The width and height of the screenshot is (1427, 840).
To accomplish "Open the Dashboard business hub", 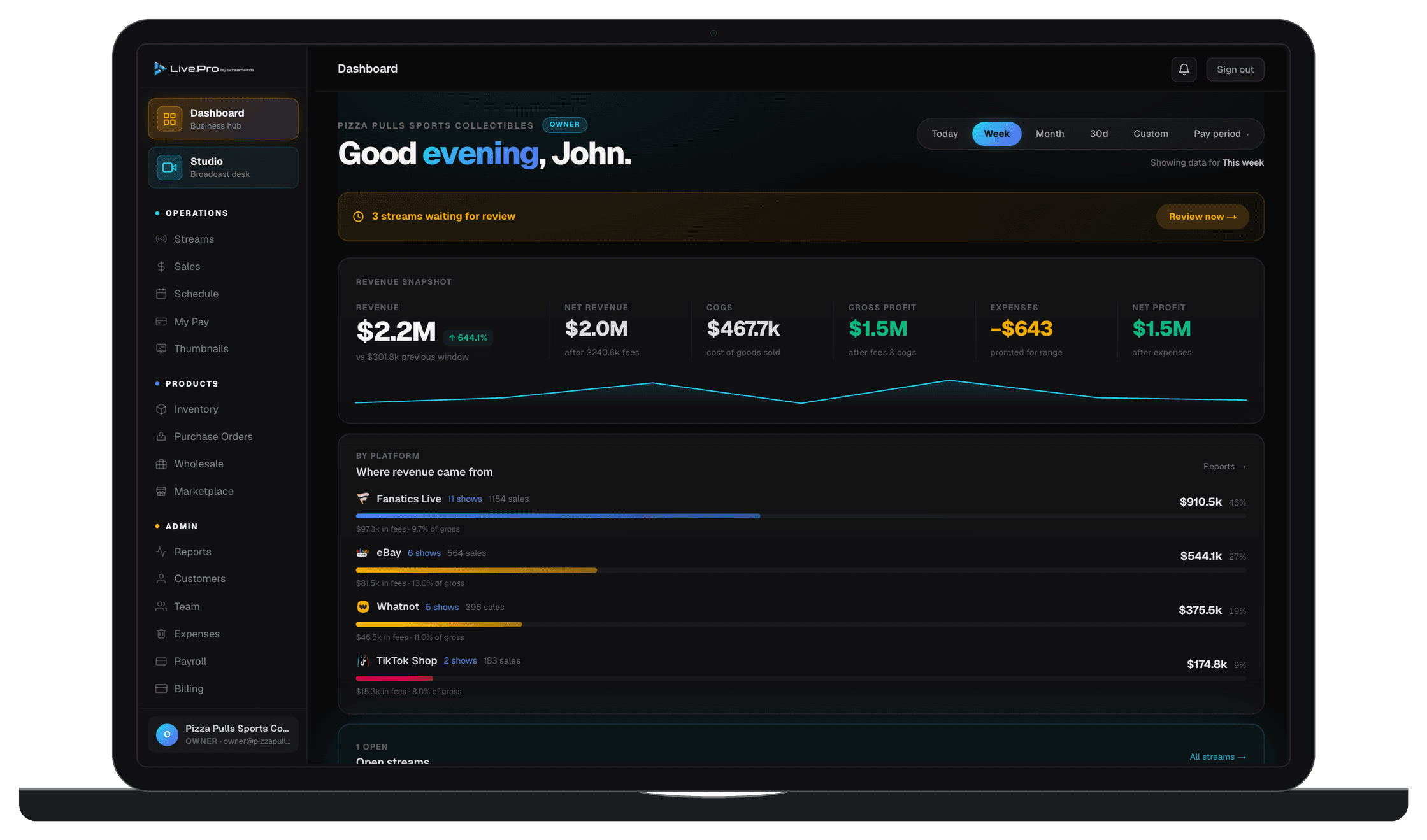I will pos(223,118).
